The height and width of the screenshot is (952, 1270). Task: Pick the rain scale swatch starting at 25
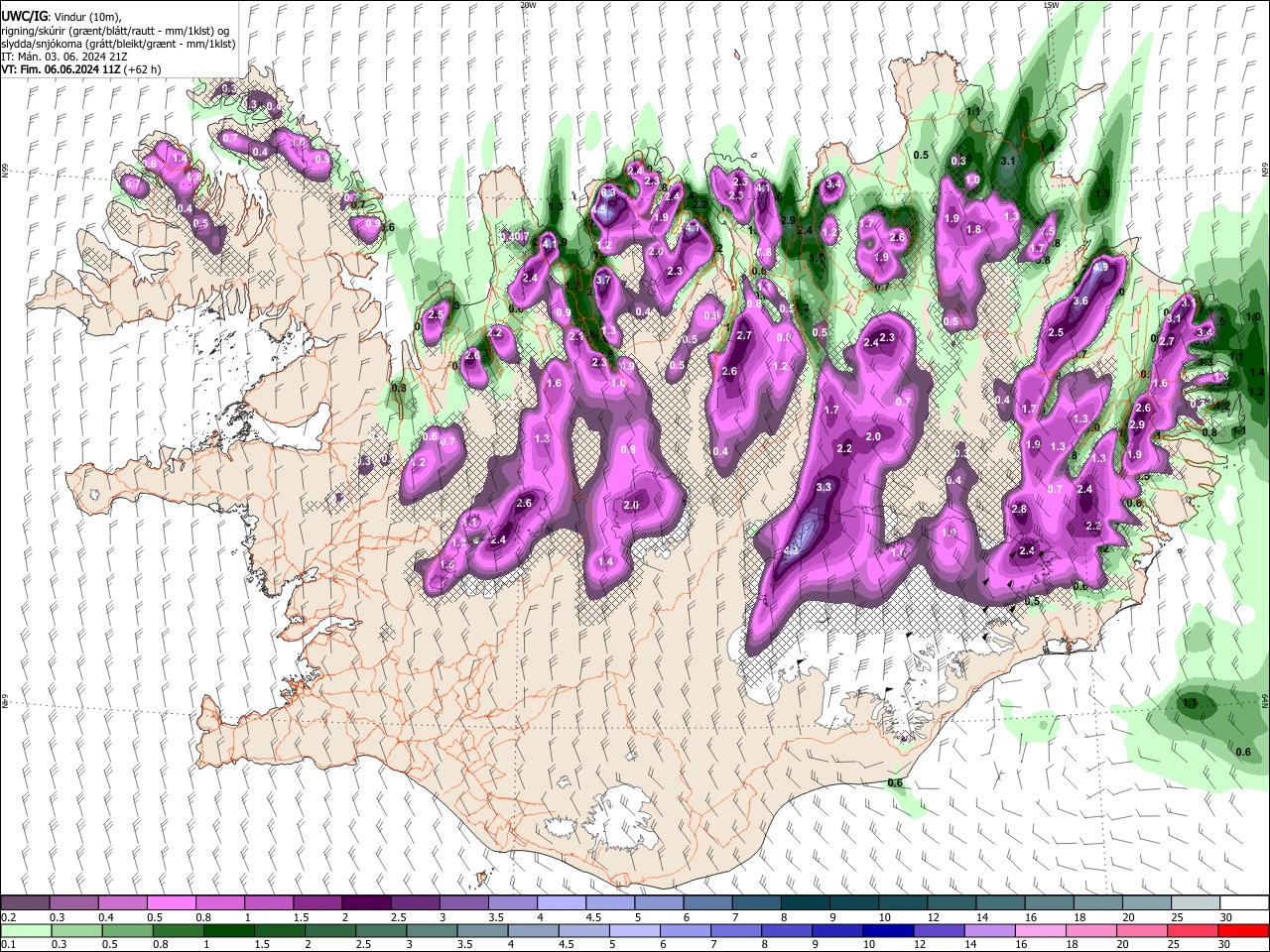1194,930
